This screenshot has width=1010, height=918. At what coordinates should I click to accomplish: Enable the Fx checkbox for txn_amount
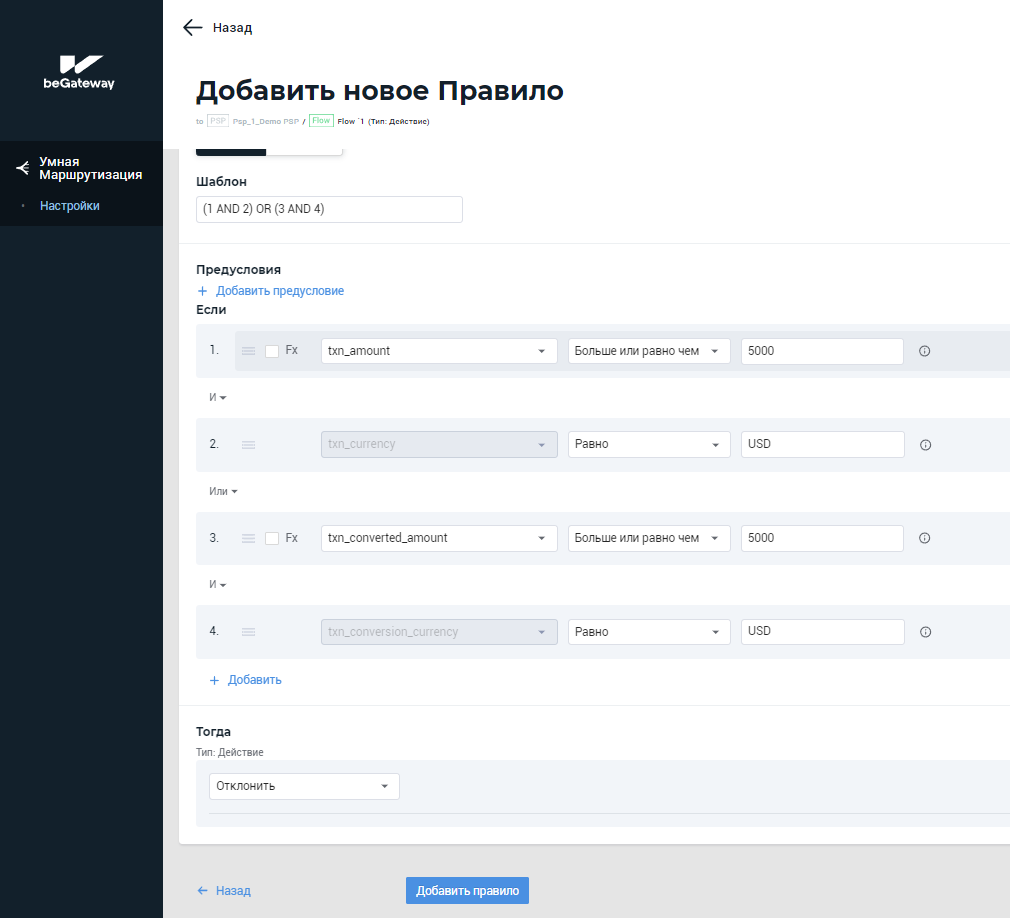[272, 351]
